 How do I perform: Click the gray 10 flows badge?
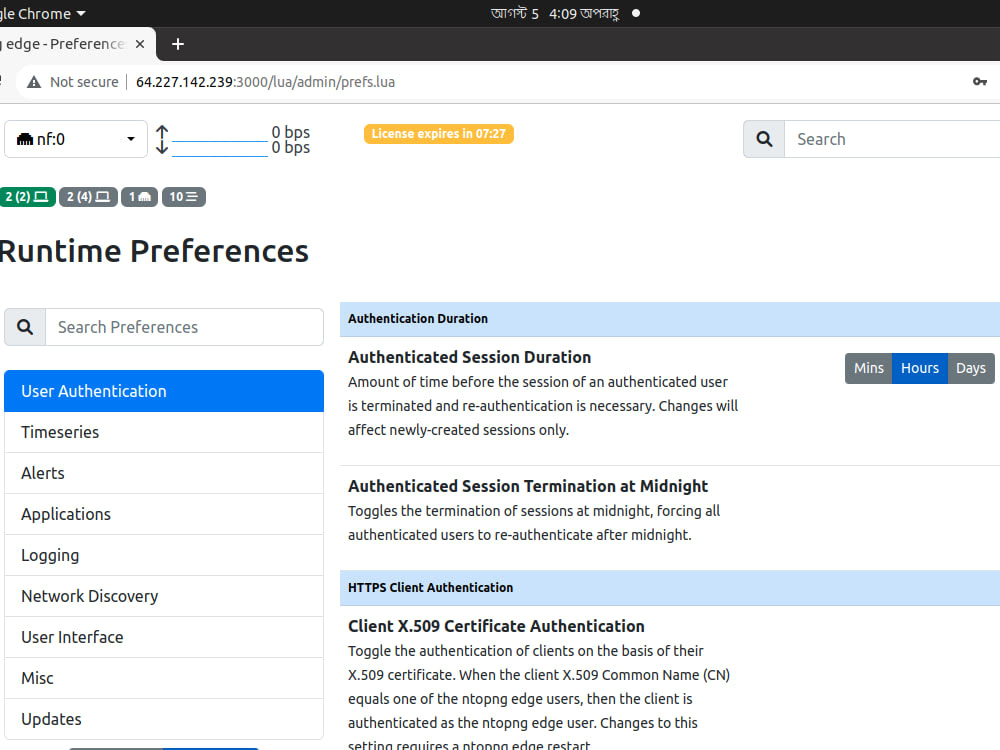184,196
